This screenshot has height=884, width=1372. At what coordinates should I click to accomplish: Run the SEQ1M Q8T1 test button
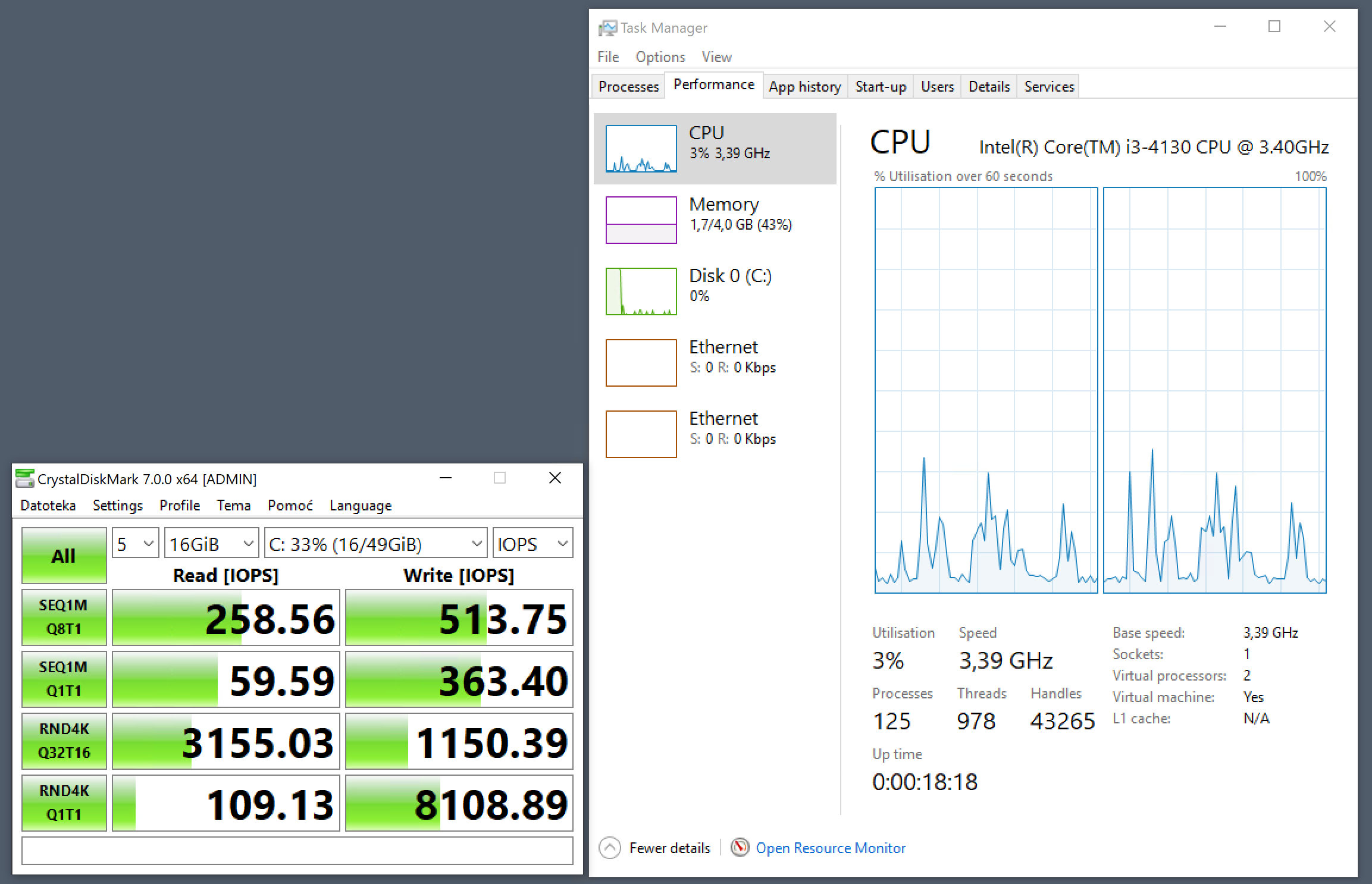pos(64,617)
